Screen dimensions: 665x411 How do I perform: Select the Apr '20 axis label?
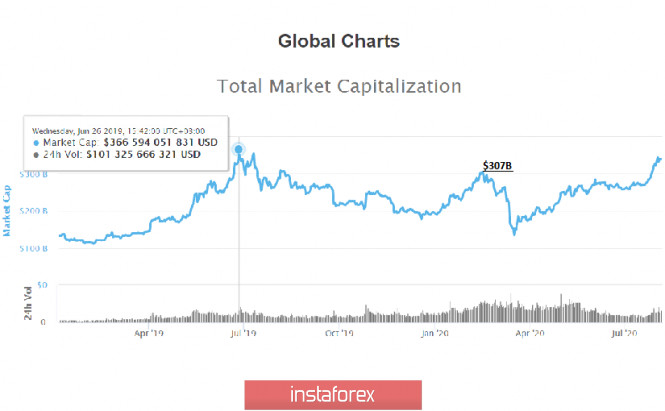tap(530, 334)
